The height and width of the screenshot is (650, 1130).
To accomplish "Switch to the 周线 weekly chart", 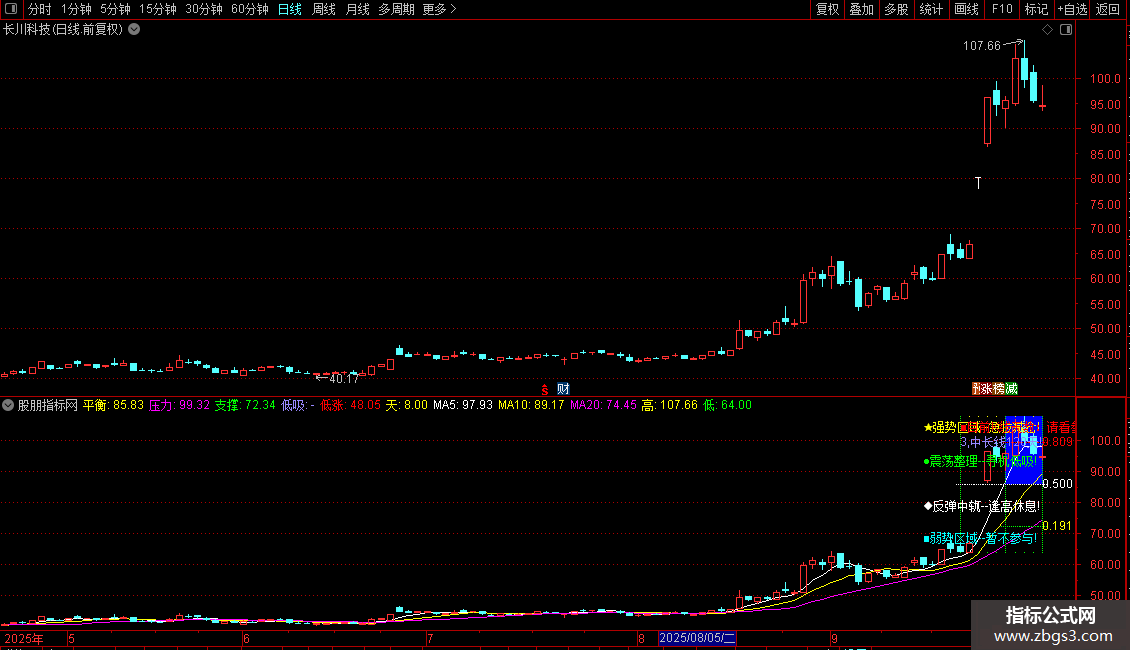I will pyautogui.click(x=324, y=9).
